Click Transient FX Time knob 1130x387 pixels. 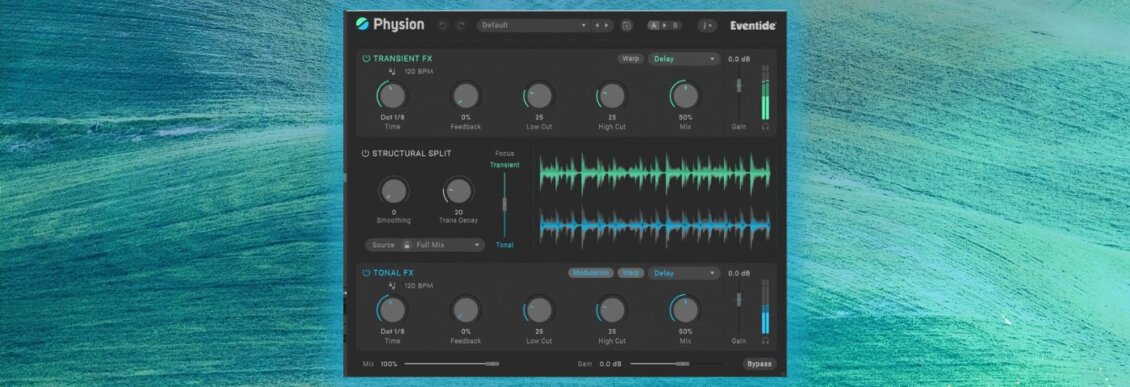pos(392,95)
